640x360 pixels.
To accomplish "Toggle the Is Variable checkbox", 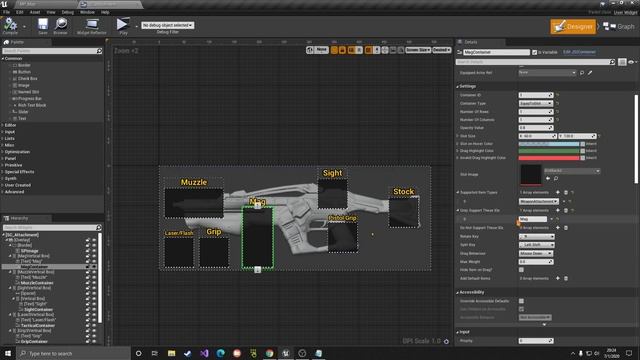I will click(534, 52).
